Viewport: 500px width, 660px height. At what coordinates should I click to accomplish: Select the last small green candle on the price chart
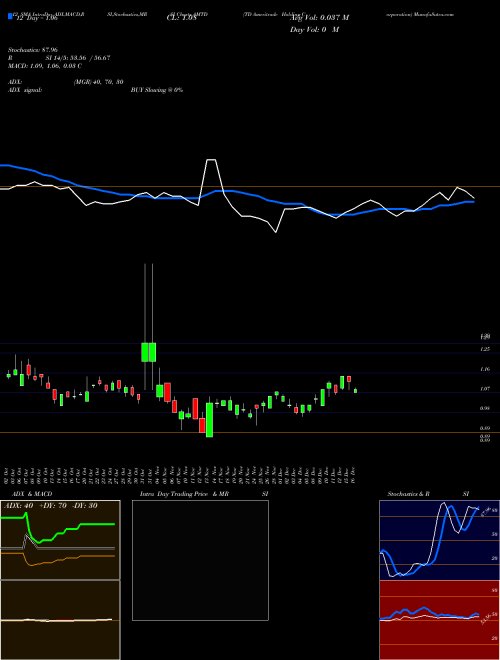[x=355, y=391]
